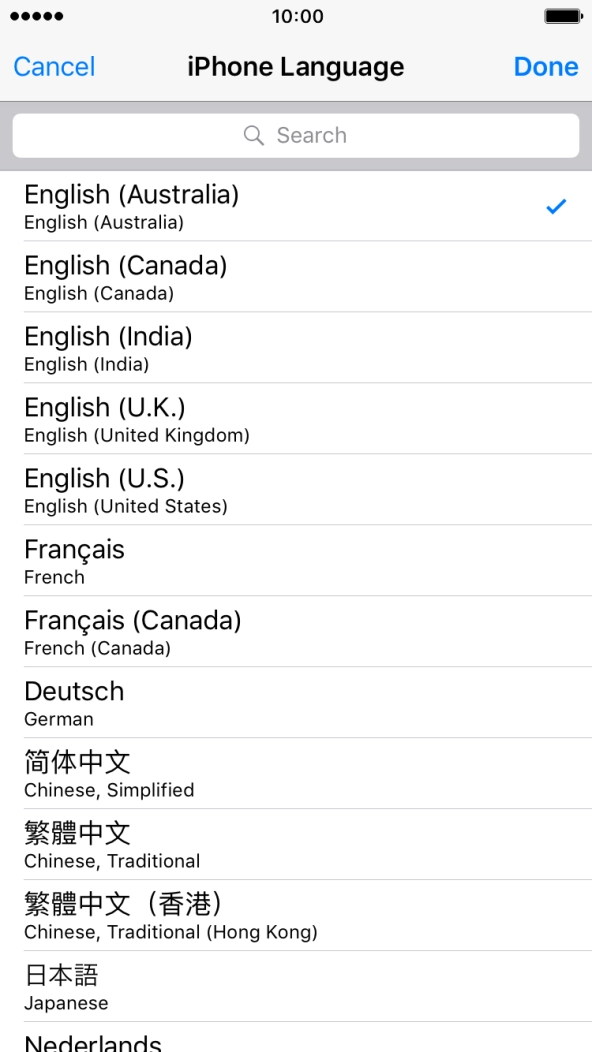Click the battery indicator in status bar
The width and height of the screenshot is (592, 1052).
point(565,15)
